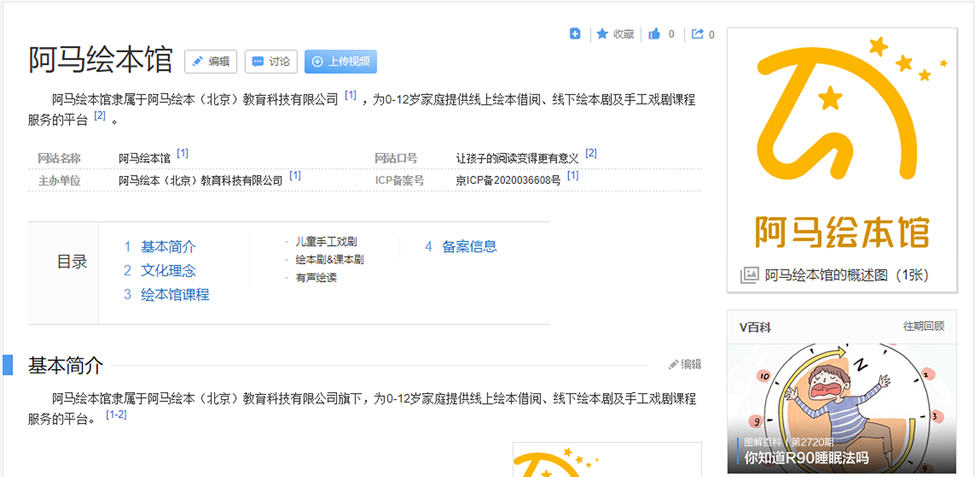This screenshot has height=477, width=975.
Task: Open reference [1-2] in 基本简介 paragraph
Action: [116, 415]
